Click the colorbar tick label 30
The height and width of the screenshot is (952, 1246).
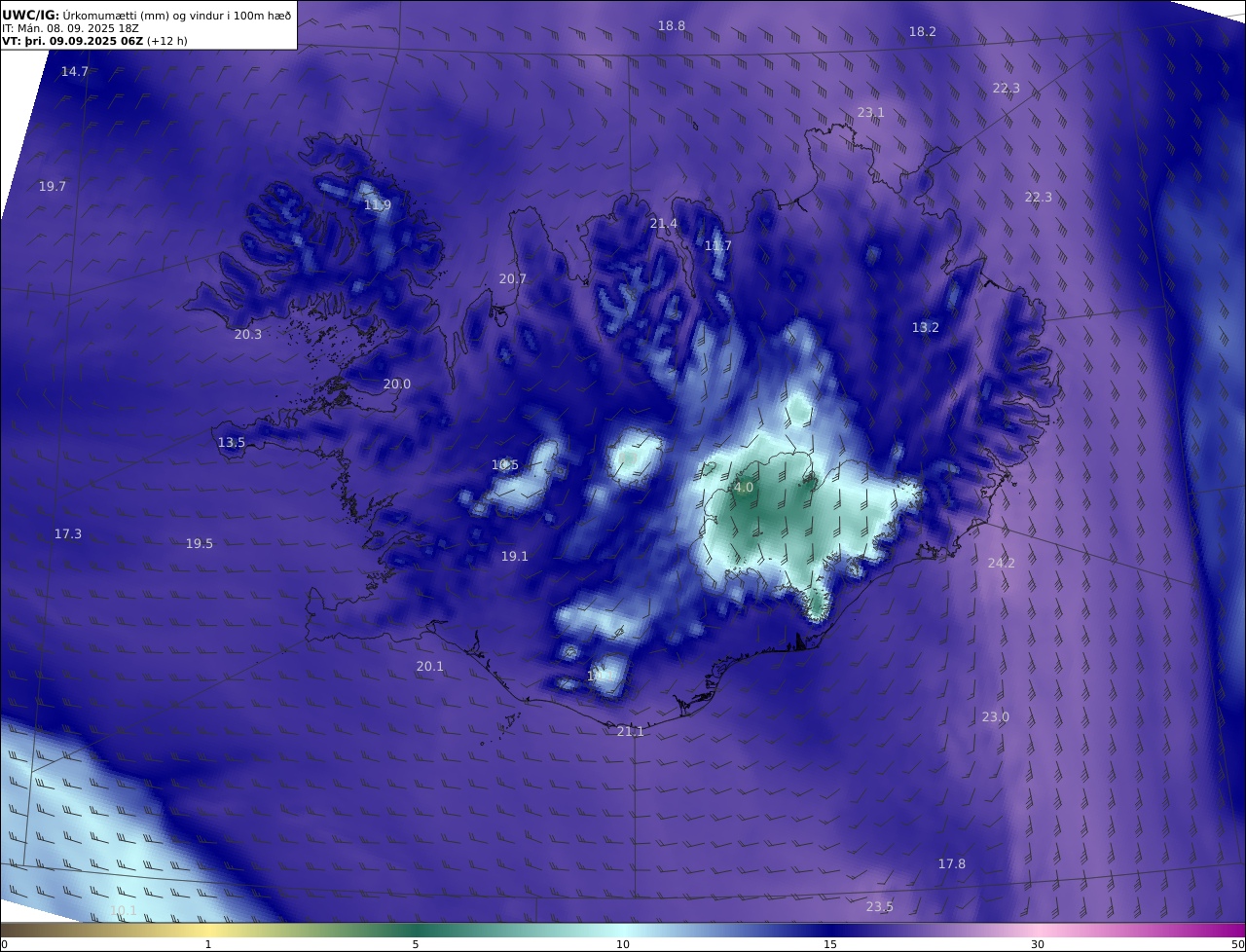click(1038, 944)
